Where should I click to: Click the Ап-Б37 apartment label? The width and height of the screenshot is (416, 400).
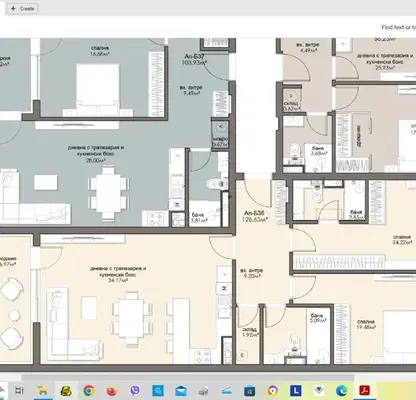(194, 56)
